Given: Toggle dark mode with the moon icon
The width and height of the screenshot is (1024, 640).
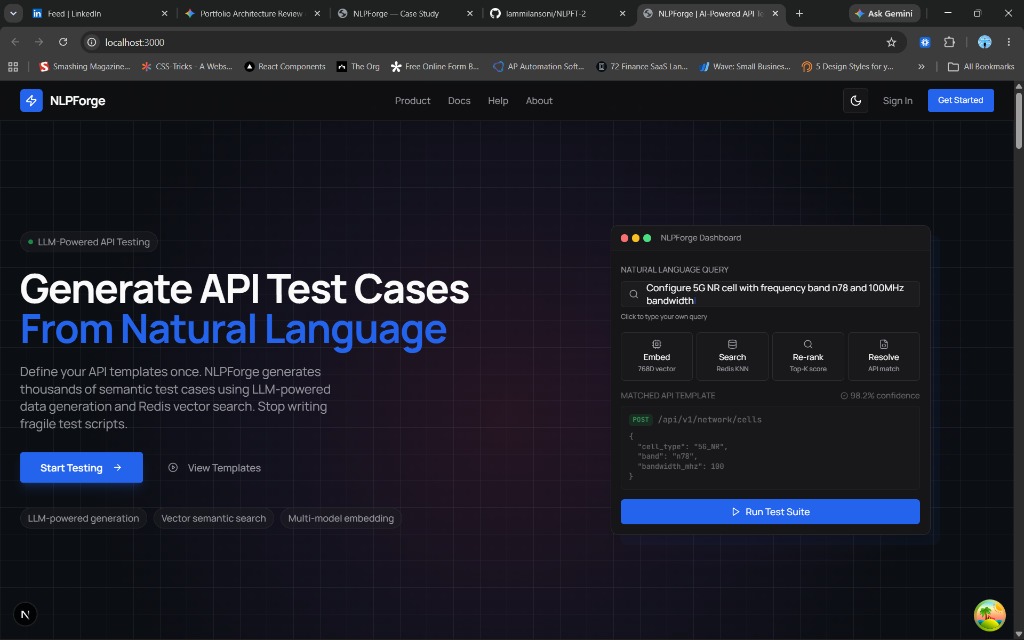Looking at the screenshot, I should (x=856, y=101).
